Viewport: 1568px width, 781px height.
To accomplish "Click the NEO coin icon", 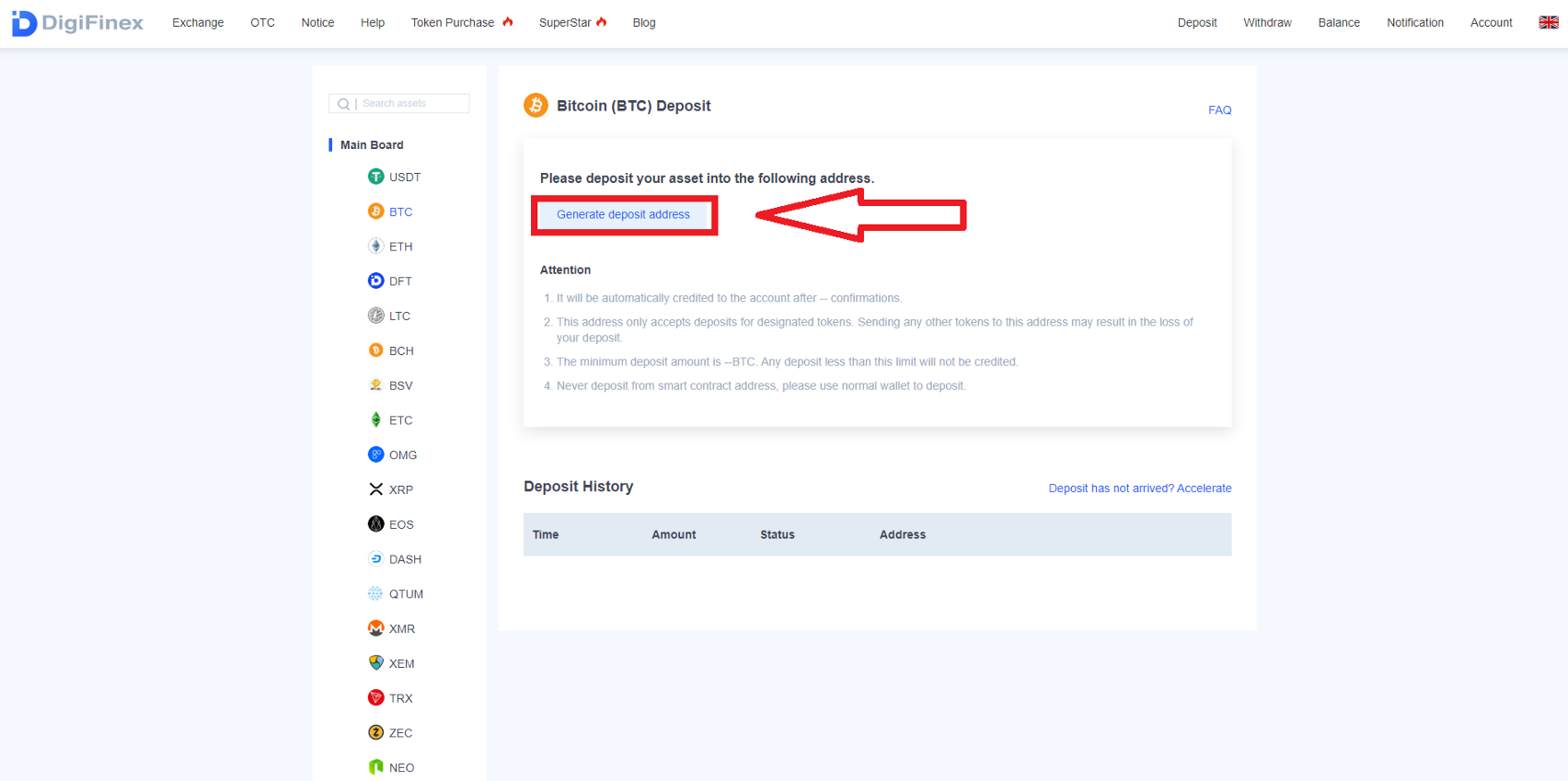I will (375, 767).
